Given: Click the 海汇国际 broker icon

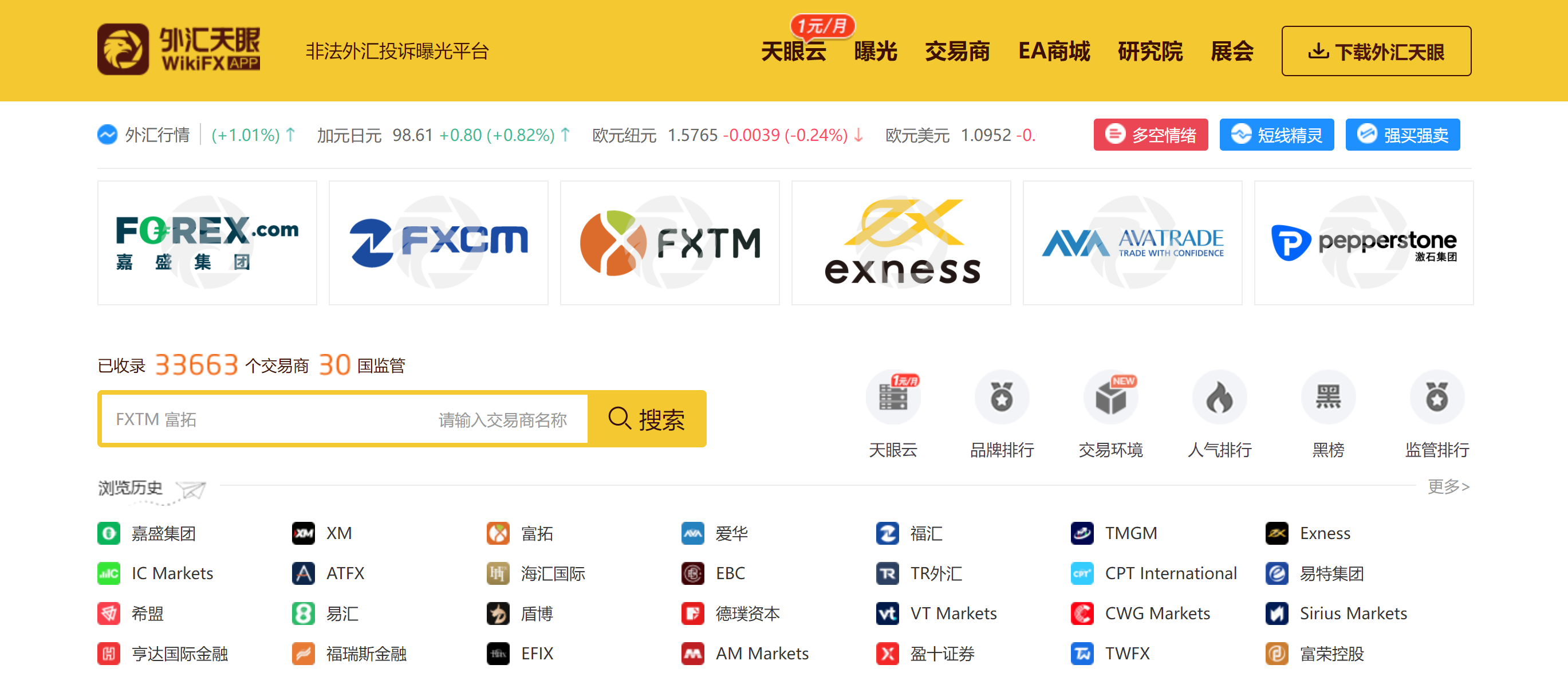Looking at the screenshot, I should tap(498, 573).
